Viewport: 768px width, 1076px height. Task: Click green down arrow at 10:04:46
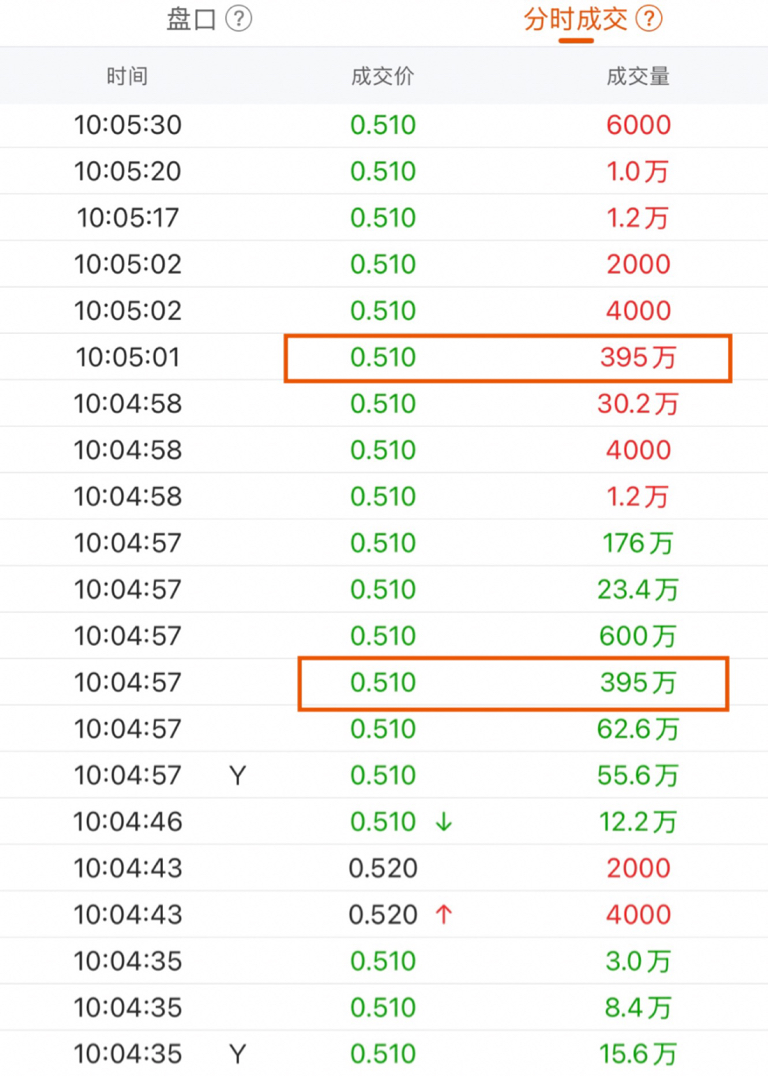click(444, 822)
